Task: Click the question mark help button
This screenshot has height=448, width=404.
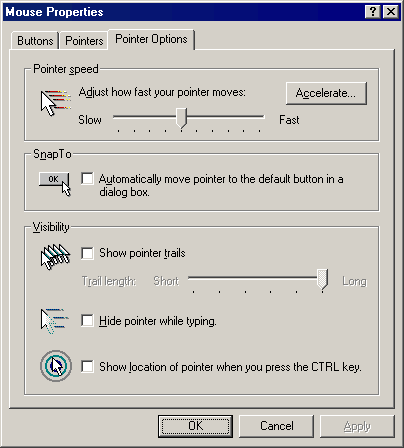Action: 373,12
